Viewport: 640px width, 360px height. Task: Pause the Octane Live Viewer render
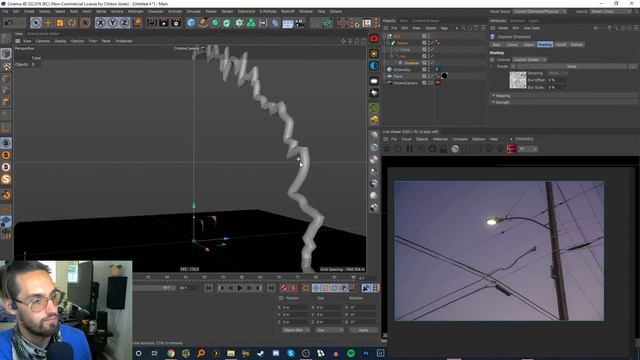[409, 149]
